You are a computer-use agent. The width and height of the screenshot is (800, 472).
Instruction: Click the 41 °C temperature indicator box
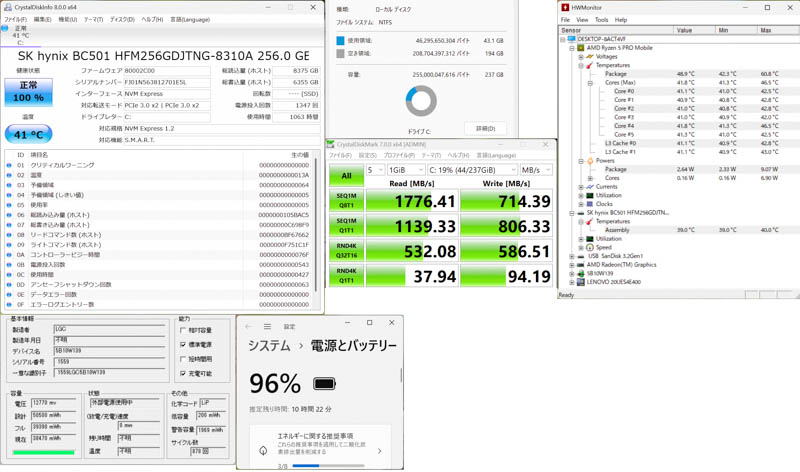click(28, 134)
